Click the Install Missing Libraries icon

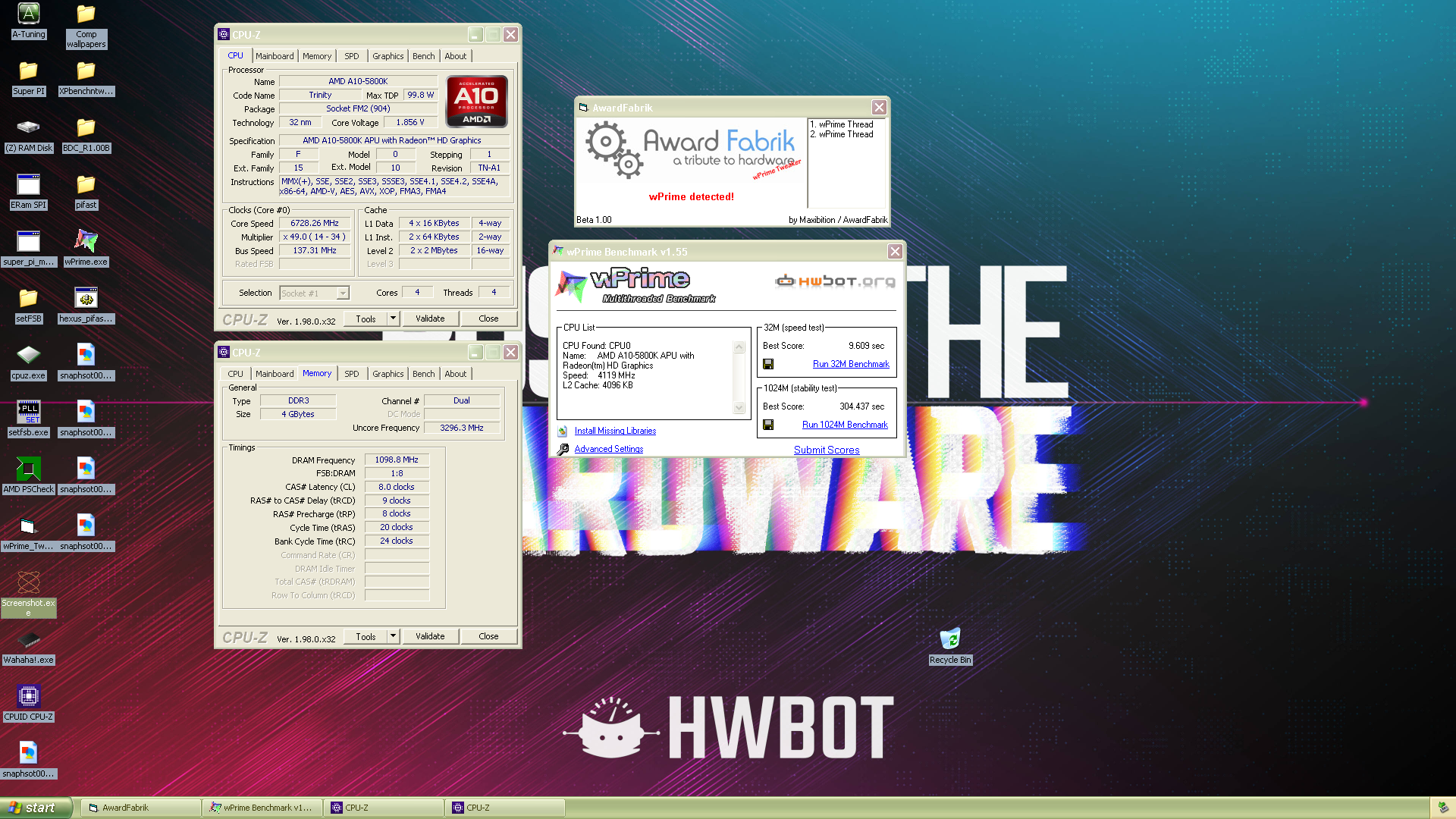click(x=563, y=431)
